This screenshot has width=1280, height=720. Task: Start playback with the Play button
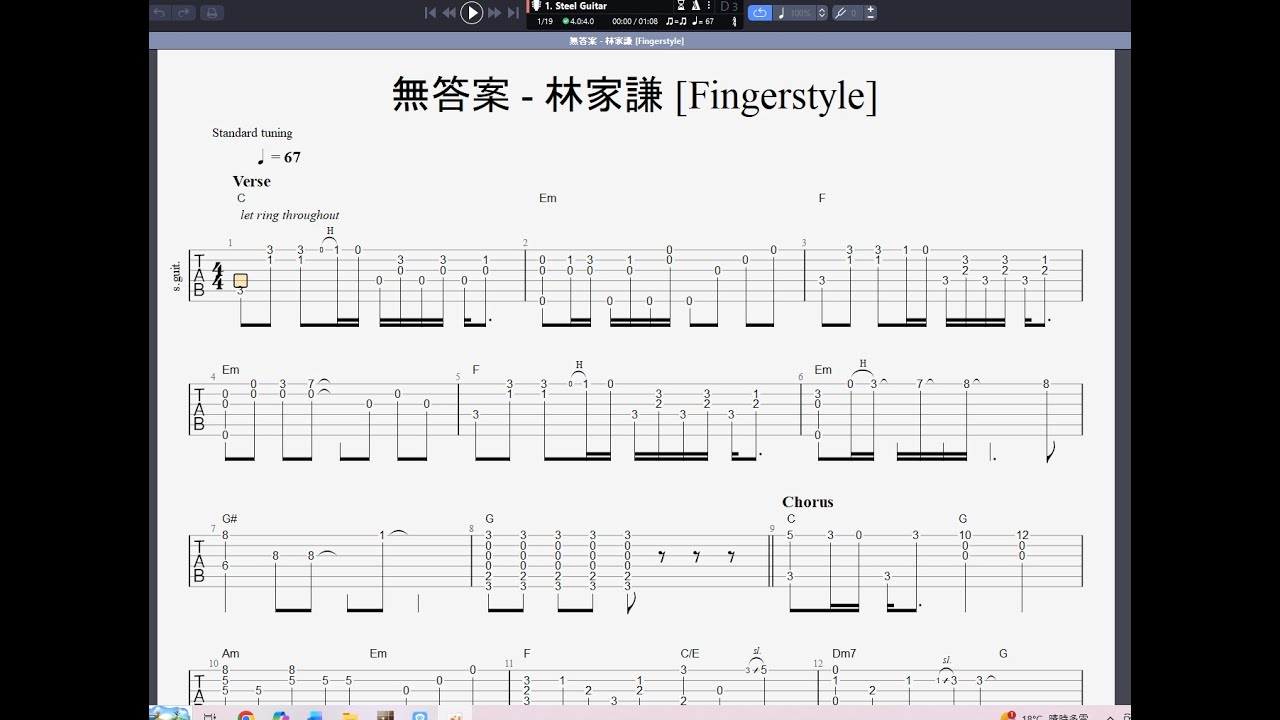(x=472, y=13)
